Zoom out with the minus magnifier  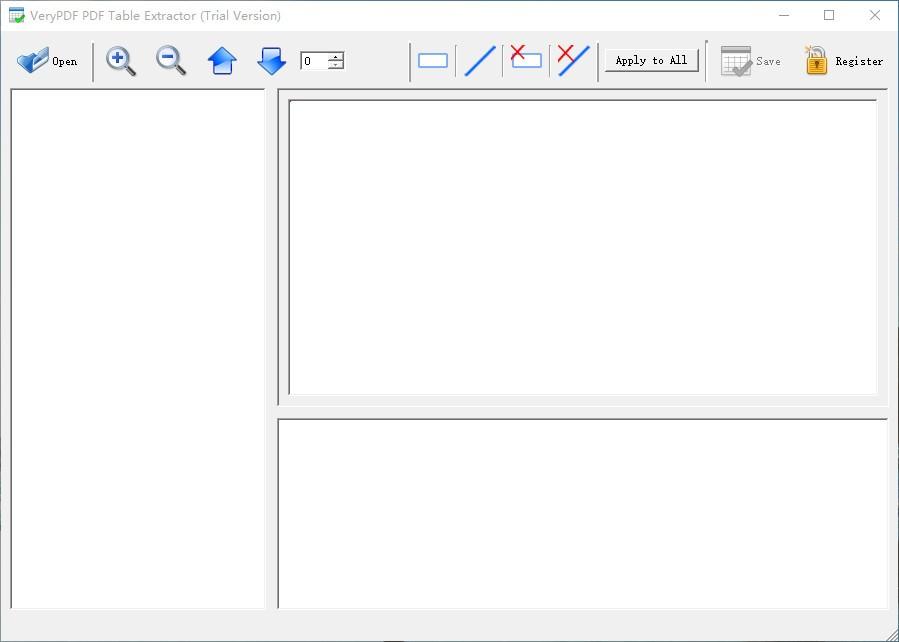click(x=171, y=61)
